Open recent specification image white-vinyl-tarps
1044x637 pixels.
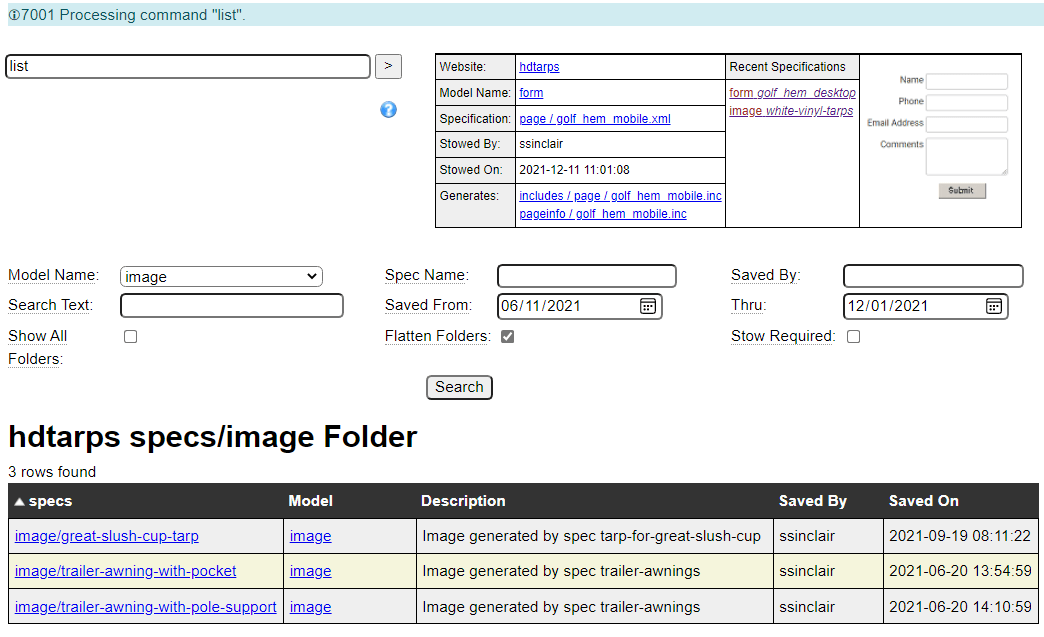(791, 111)
